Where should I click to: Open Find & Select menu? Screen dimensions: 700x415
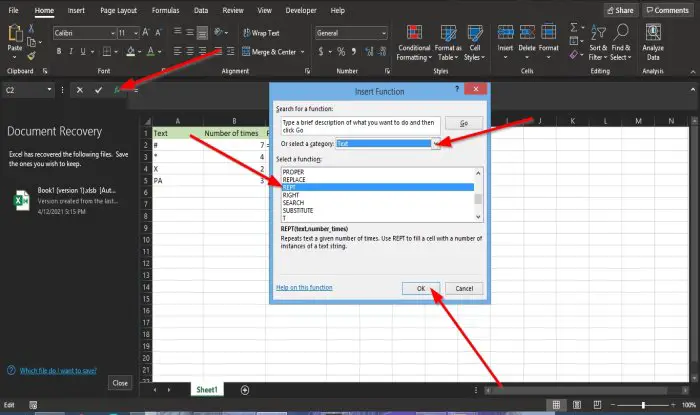621,43
